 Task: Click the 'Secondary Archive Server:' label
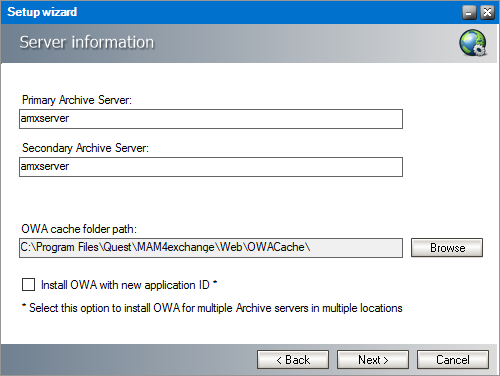pyautogui.click(x=85, y=148)
